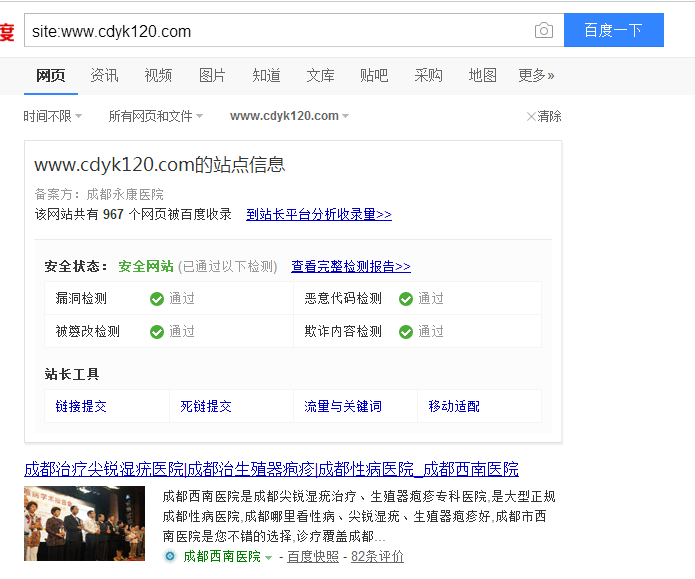Click the 漏洞检测 label
The height and width of the screenshot is (579, 695).
coord(81,298)
